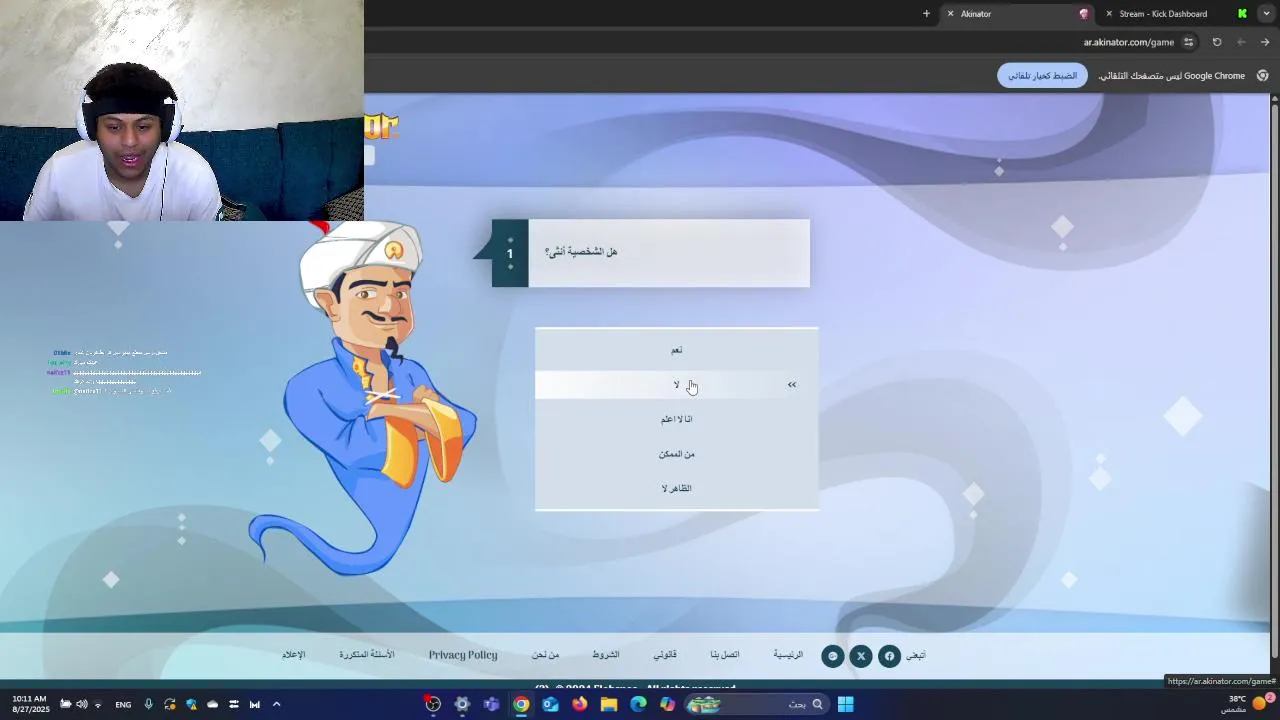Viewport: 1280px width, 720px height.
Task: Open the weather widget showing 38°C
Action: [1248, 704]
